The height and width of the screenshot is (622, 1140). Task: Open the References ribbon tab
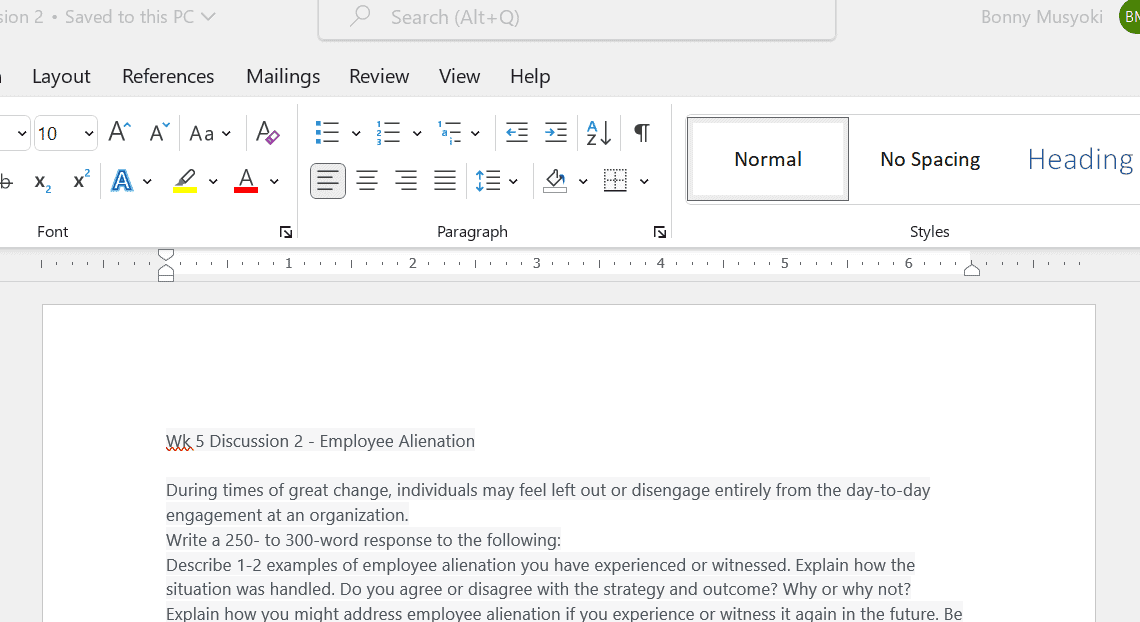(168, 76)
